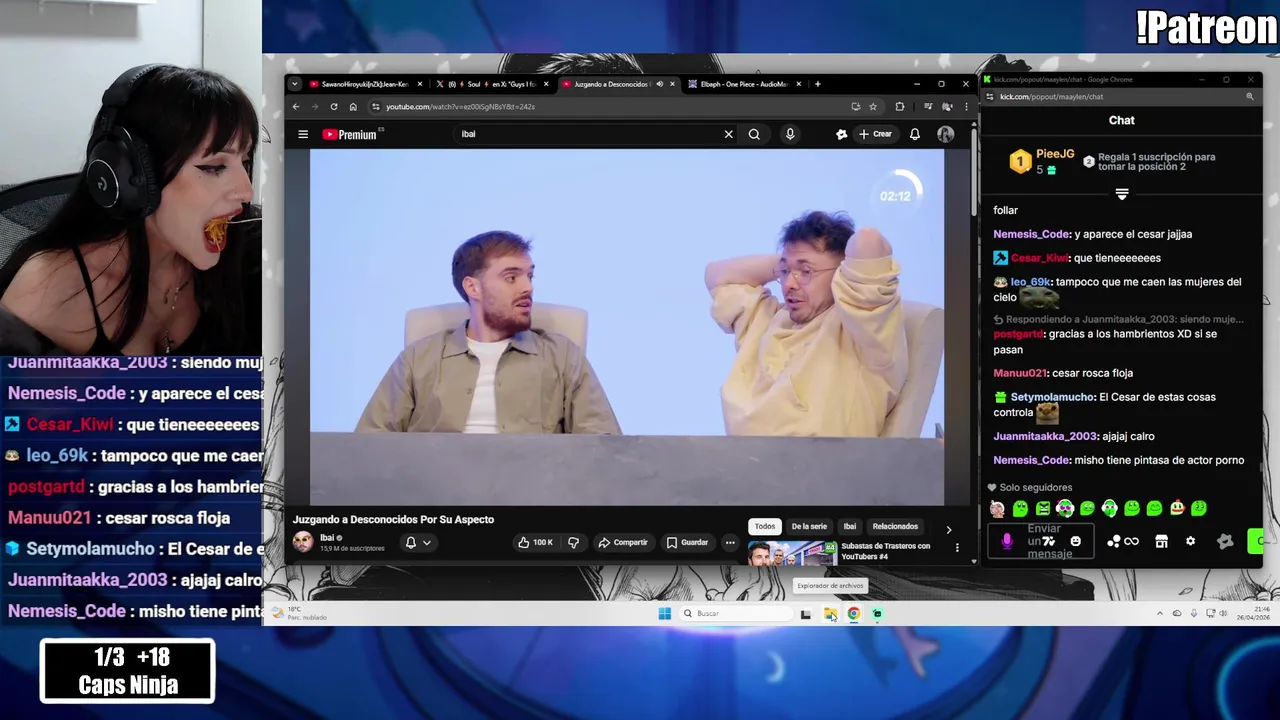
Task: Like the video with 100 K button
Action: (535, 542)
